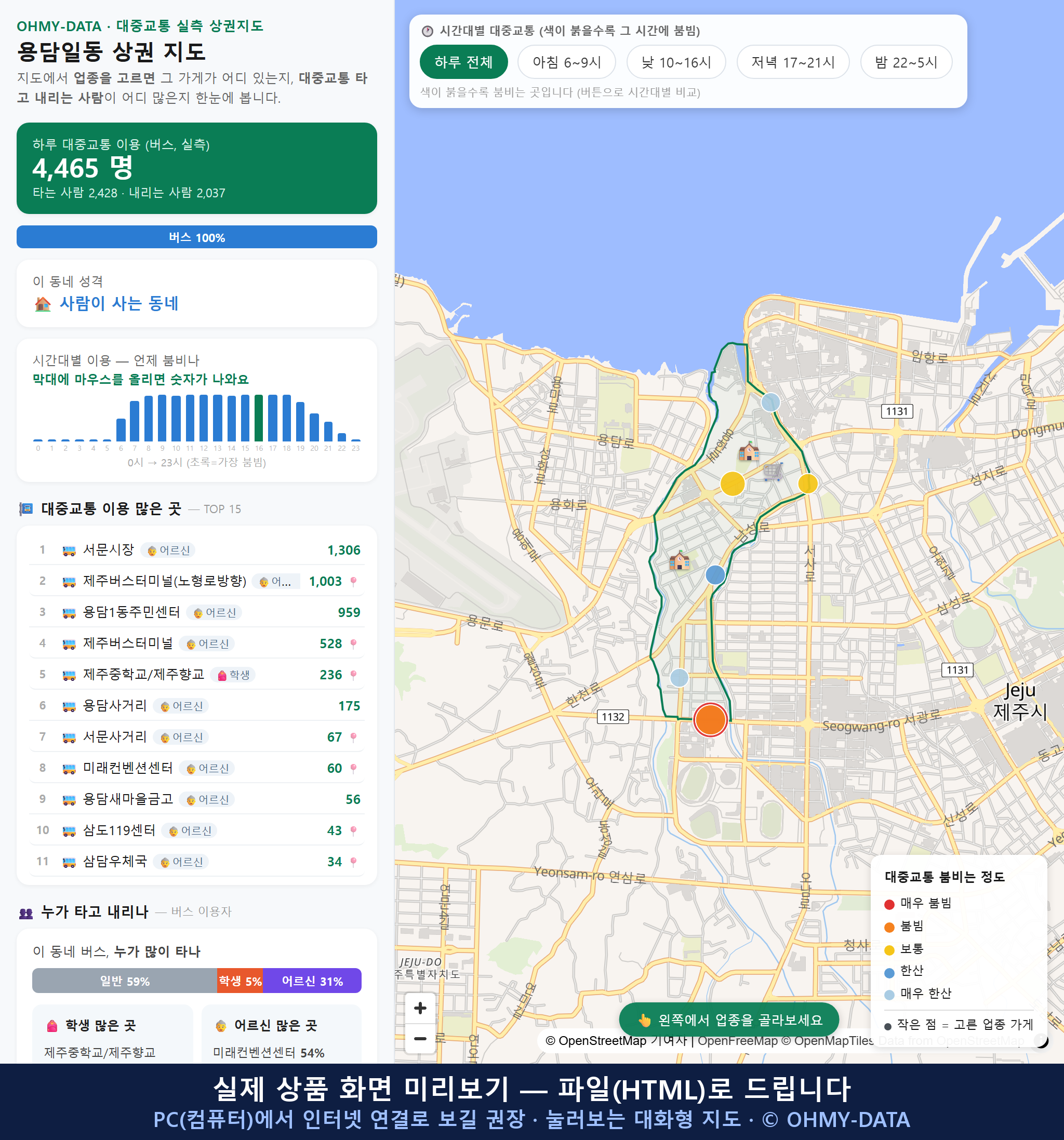
Task: Click the 학생 많은 곳 card
Action: 112,1034
